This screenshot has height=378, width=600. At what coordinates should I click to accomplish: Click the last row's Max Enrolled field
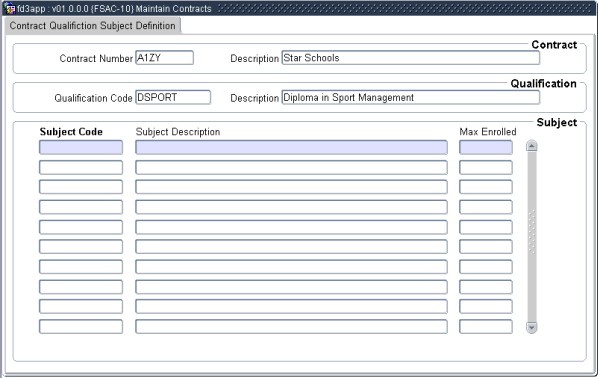(x=486, y=326)
